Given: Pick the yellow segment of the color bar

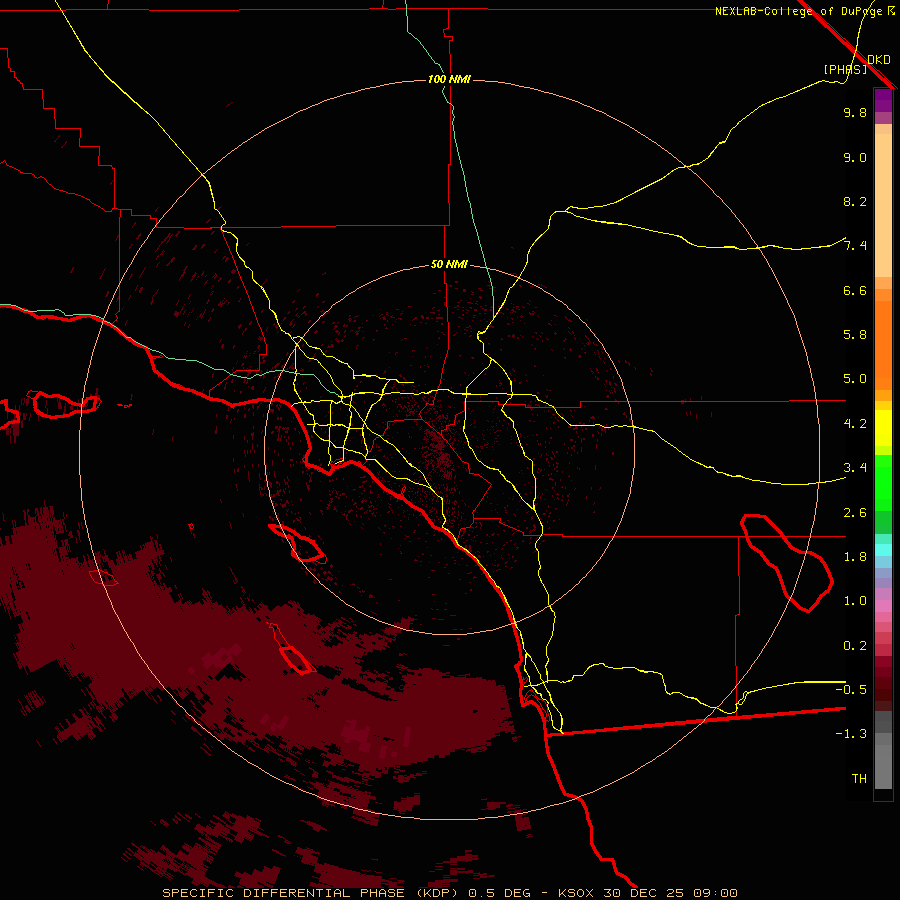Looking at the screenshot, I should pos(883,428).
